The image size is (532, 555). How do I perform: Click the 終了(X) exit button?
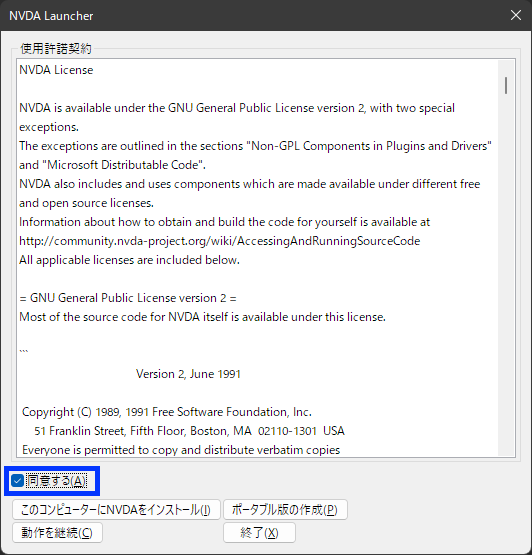[259, 532]
